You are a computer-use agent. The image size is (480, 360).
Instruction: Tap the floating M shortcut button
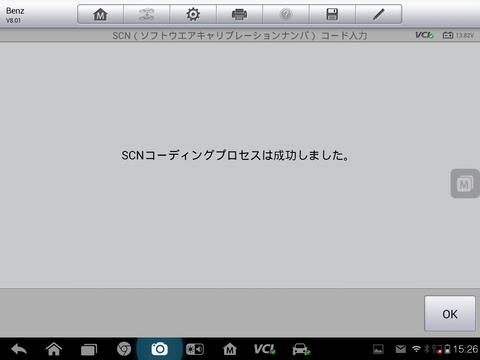tap(465, 183)
